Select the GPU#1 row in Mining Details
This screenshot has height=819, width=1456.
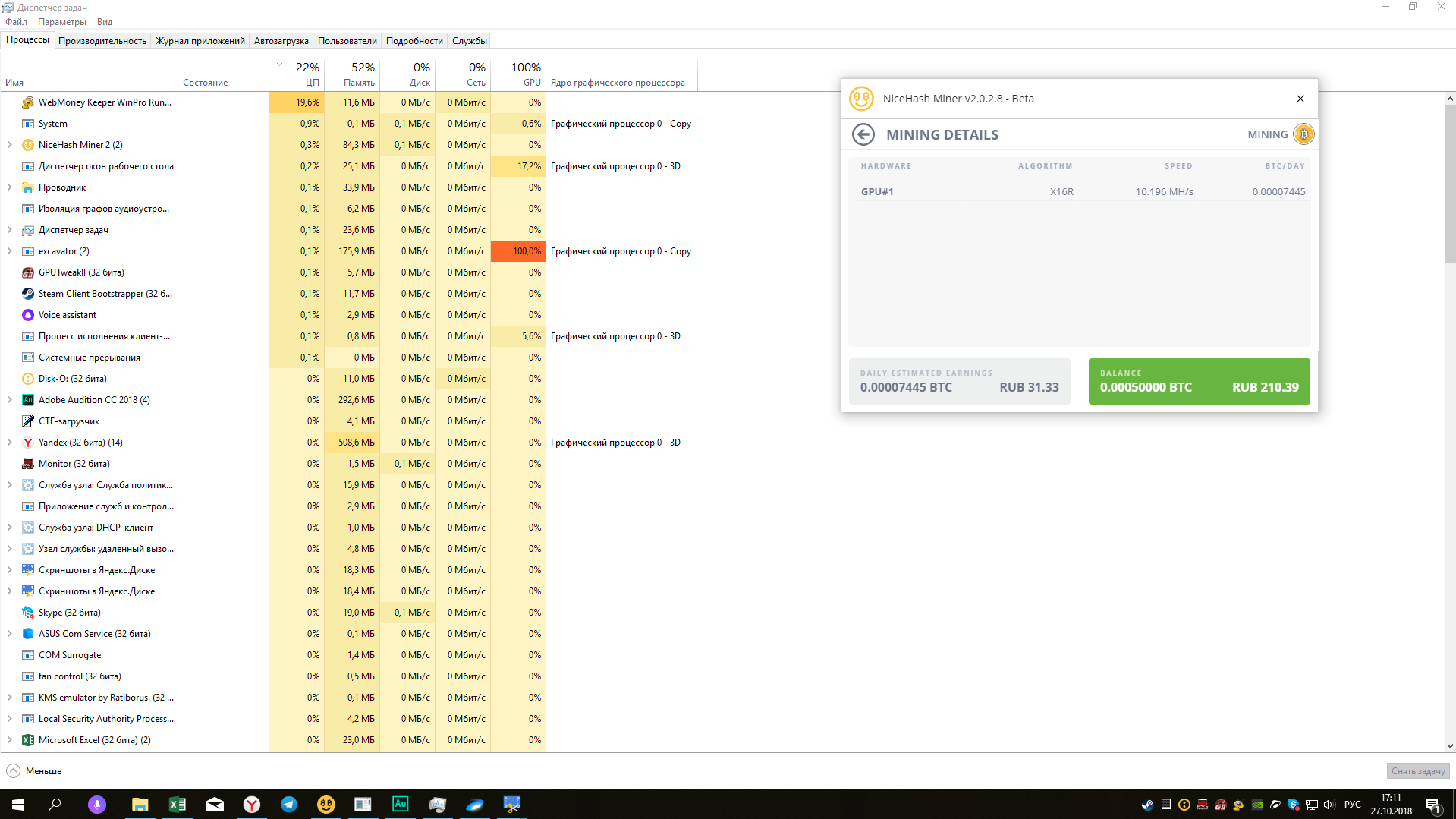tap(1080, 191)
